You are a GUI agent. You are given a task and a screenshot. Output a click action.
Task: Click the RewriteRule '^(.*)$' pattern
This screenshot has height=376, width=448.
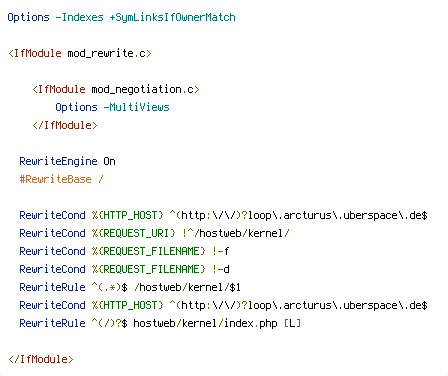click(110, 287)
